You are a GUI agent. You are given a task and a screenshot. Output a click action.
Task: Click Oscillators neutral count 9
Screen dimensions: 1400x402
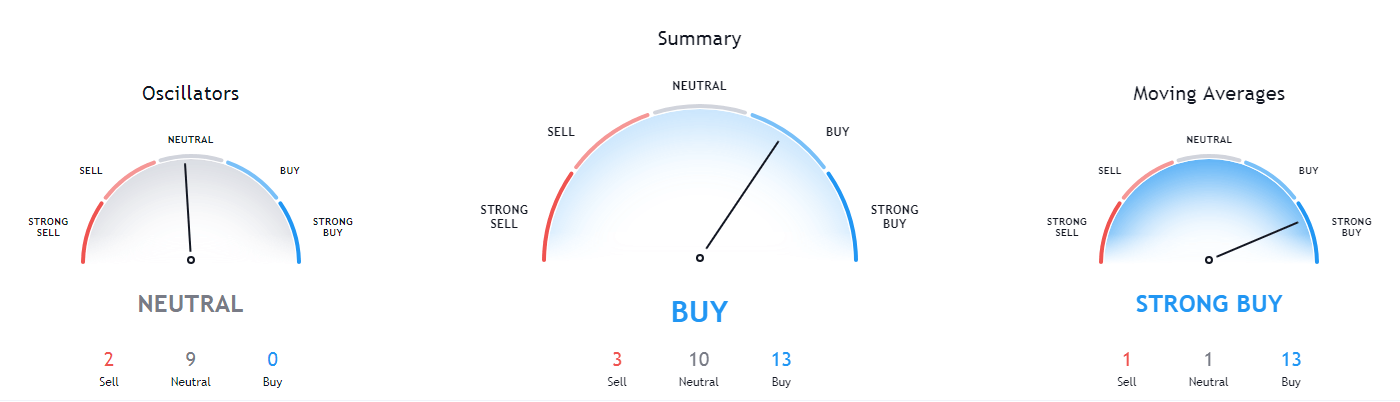click(190, 360)
